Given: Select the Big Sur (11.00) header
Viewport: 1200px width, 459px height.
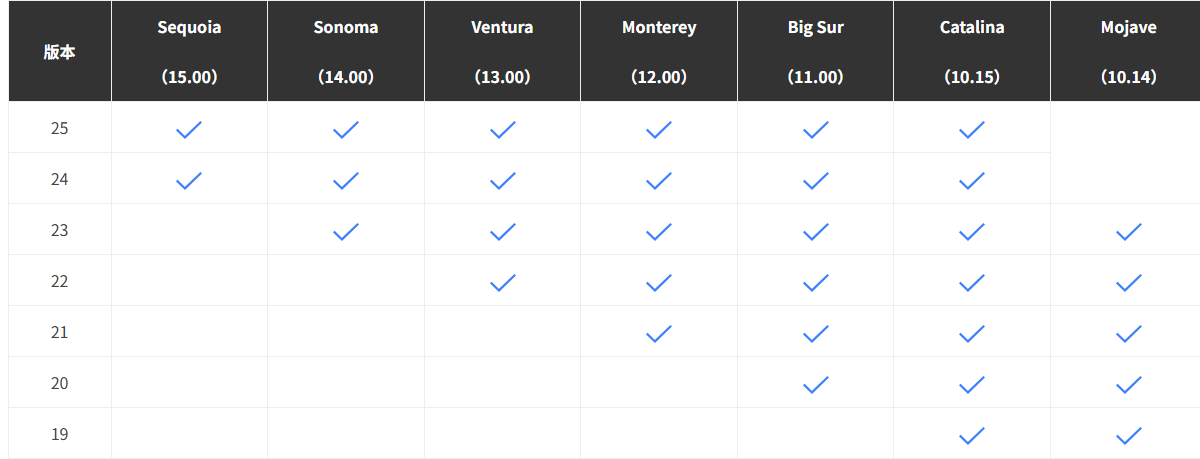Looking at the screenshot, I should [815, 52].
